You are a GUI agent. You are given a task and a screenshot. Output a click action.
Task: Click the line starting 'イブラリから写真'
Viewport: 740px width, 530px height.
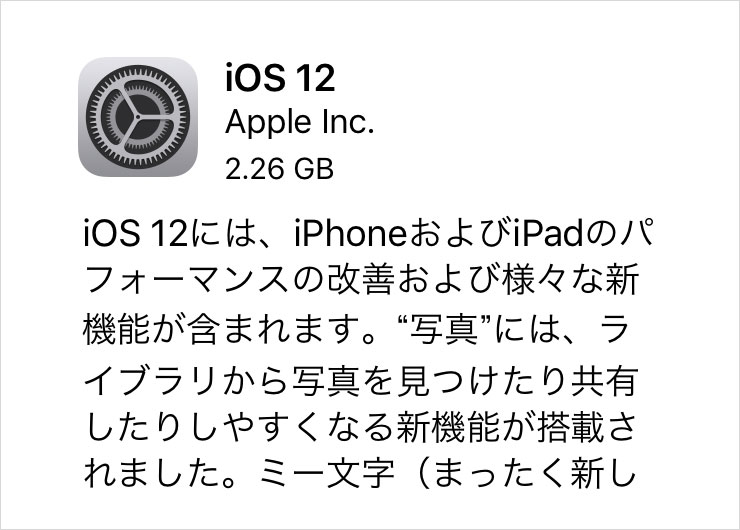(x=362, y=382)
